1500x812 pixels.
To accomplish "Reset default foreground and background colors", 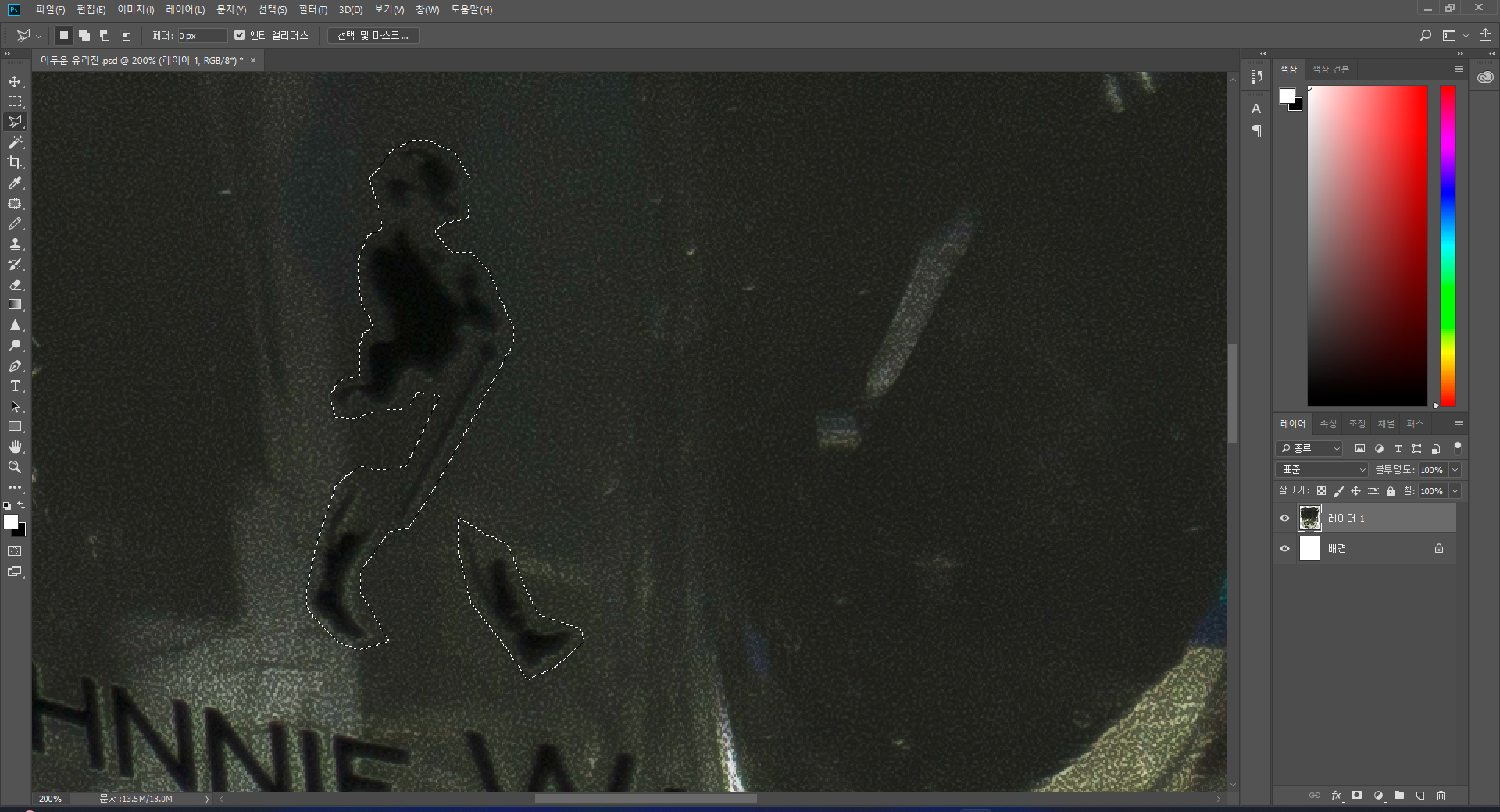I will pyautogui.click(x=7, y=506).
